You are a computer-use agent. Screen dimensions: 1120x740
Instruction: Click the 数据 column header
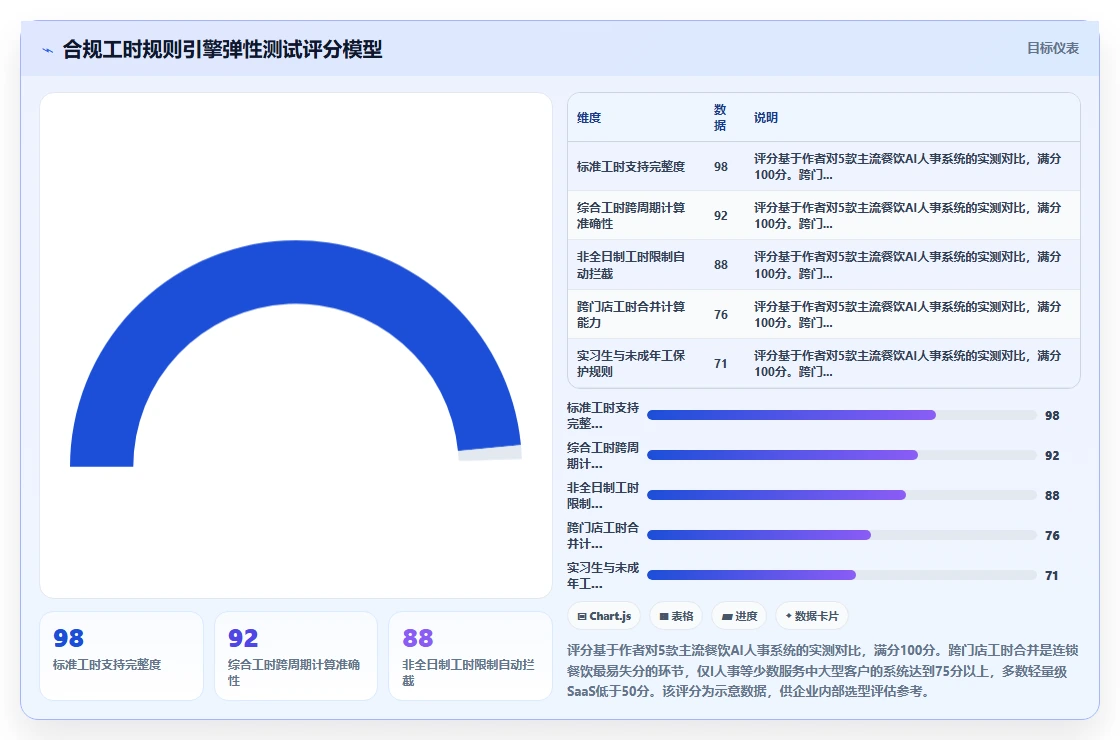(x=720, y=117)
